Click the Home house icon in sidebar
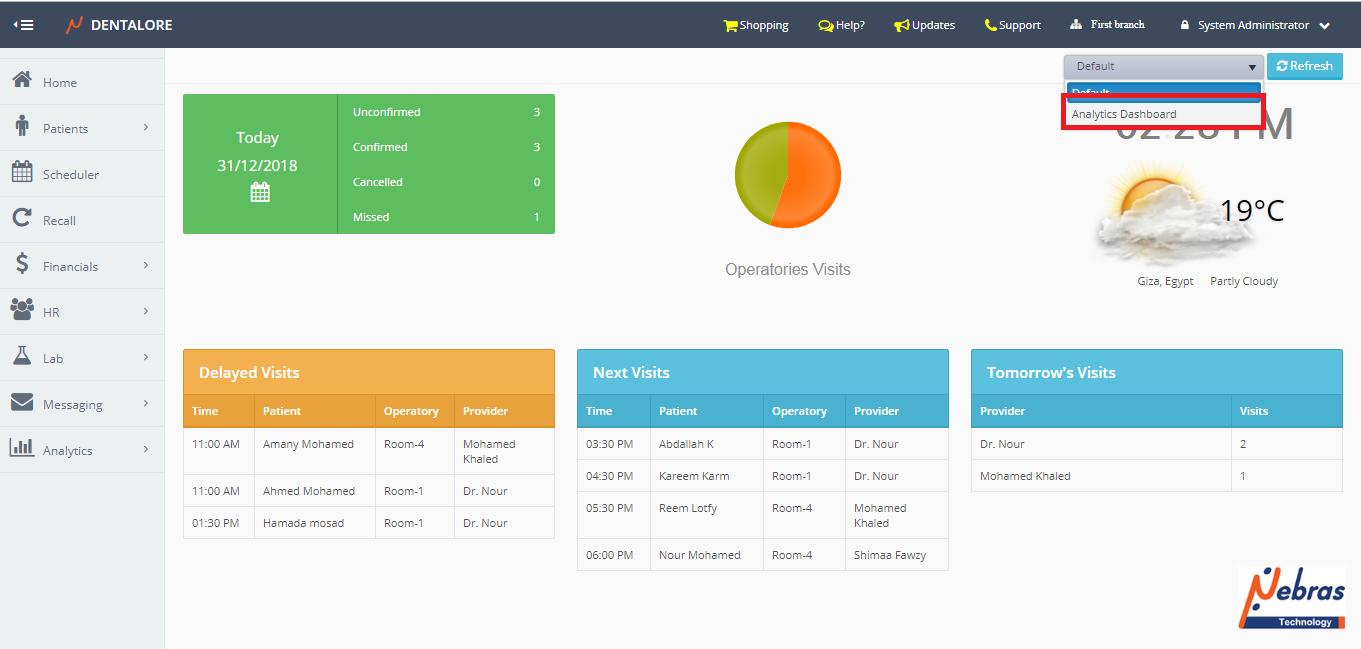Screen dimensions: 1361x649 pyautogui.click(x=22, y=81)
